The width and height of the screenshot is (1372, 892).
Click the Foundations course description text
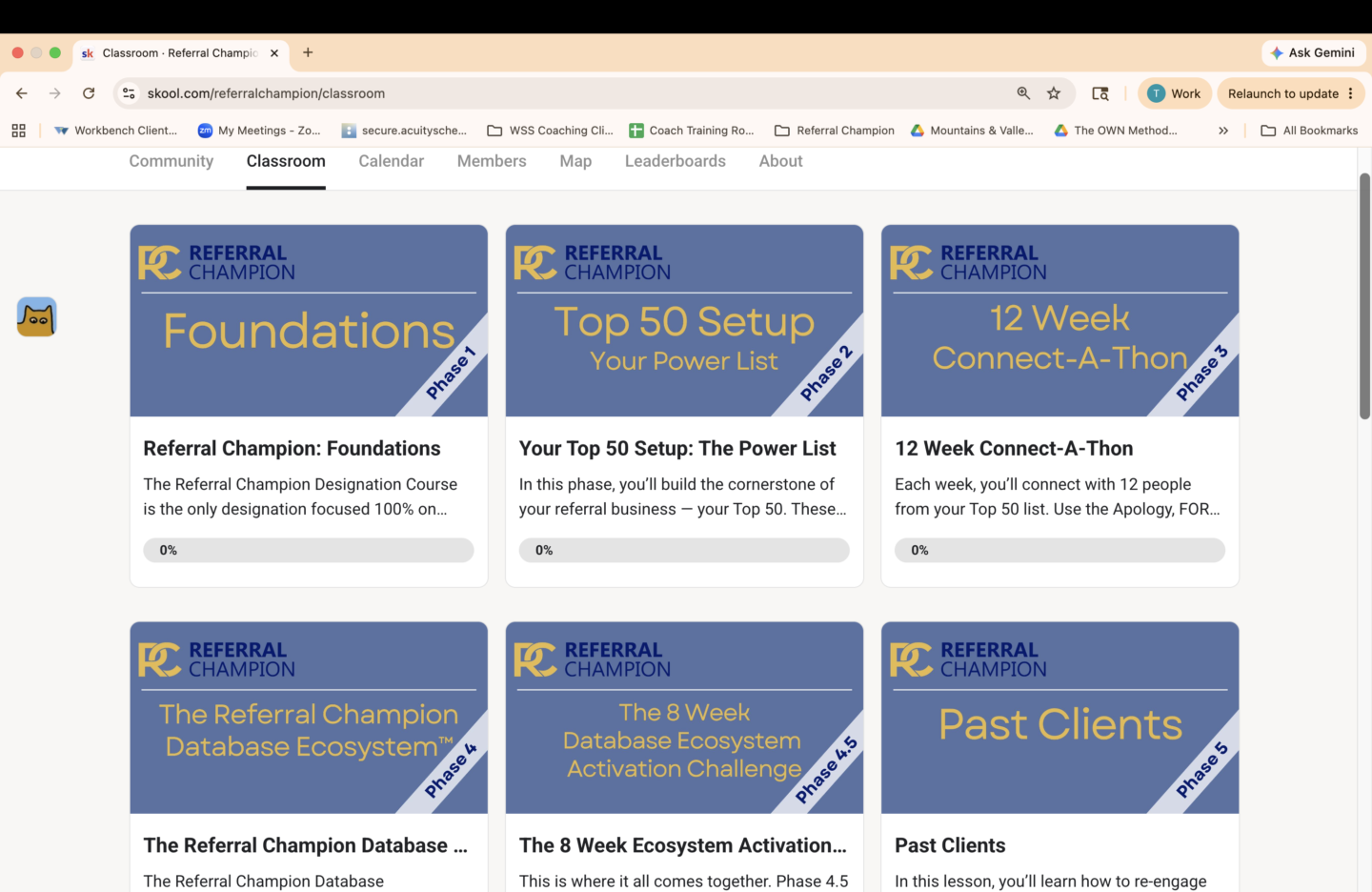tap(300, 497)
